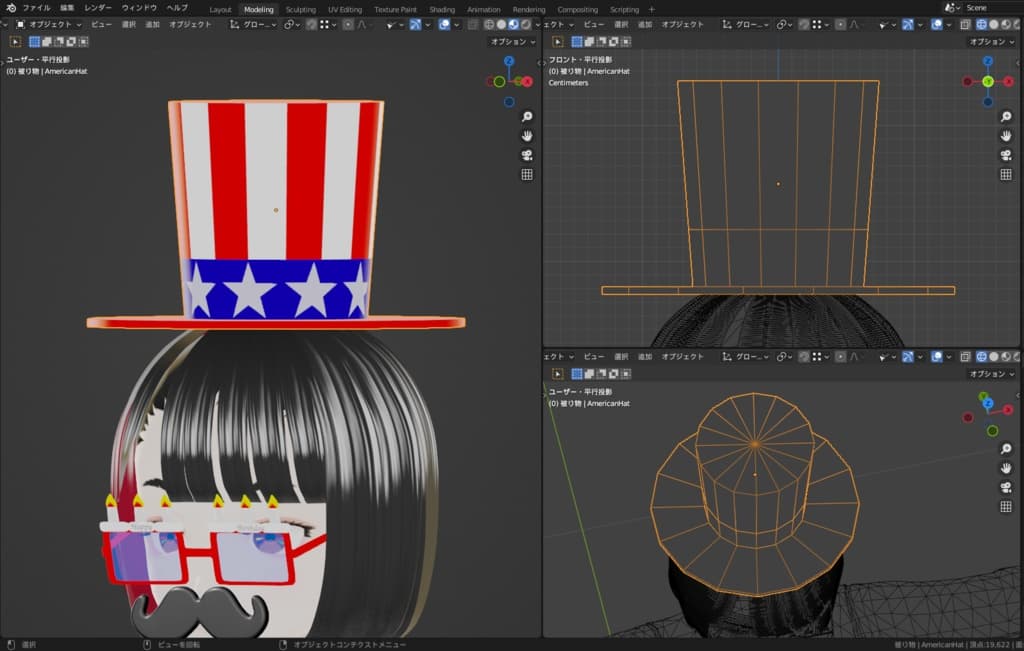Screen dimensions: 1024x651
Task: Enable wireframe shading in the front viewport
Action: (x=982, y=24)
